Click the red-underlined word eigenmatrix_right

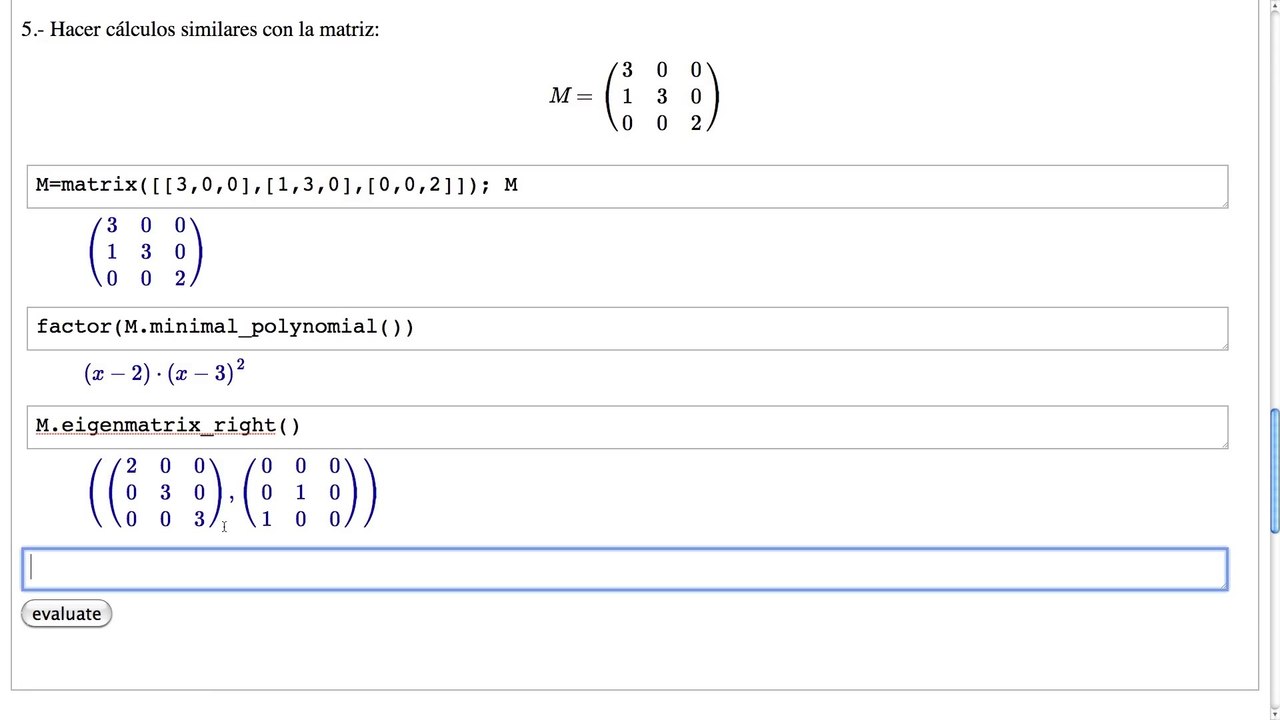168,426
